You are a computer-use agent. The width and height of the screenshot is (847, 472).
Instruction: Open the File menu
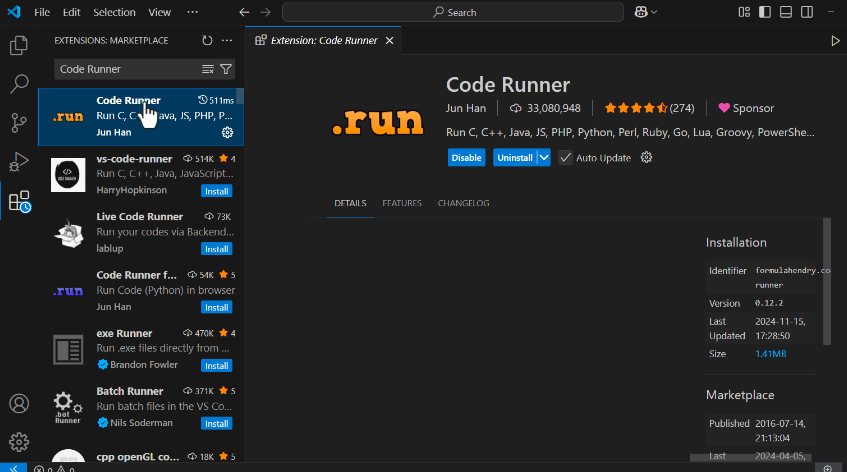(42, 12)
